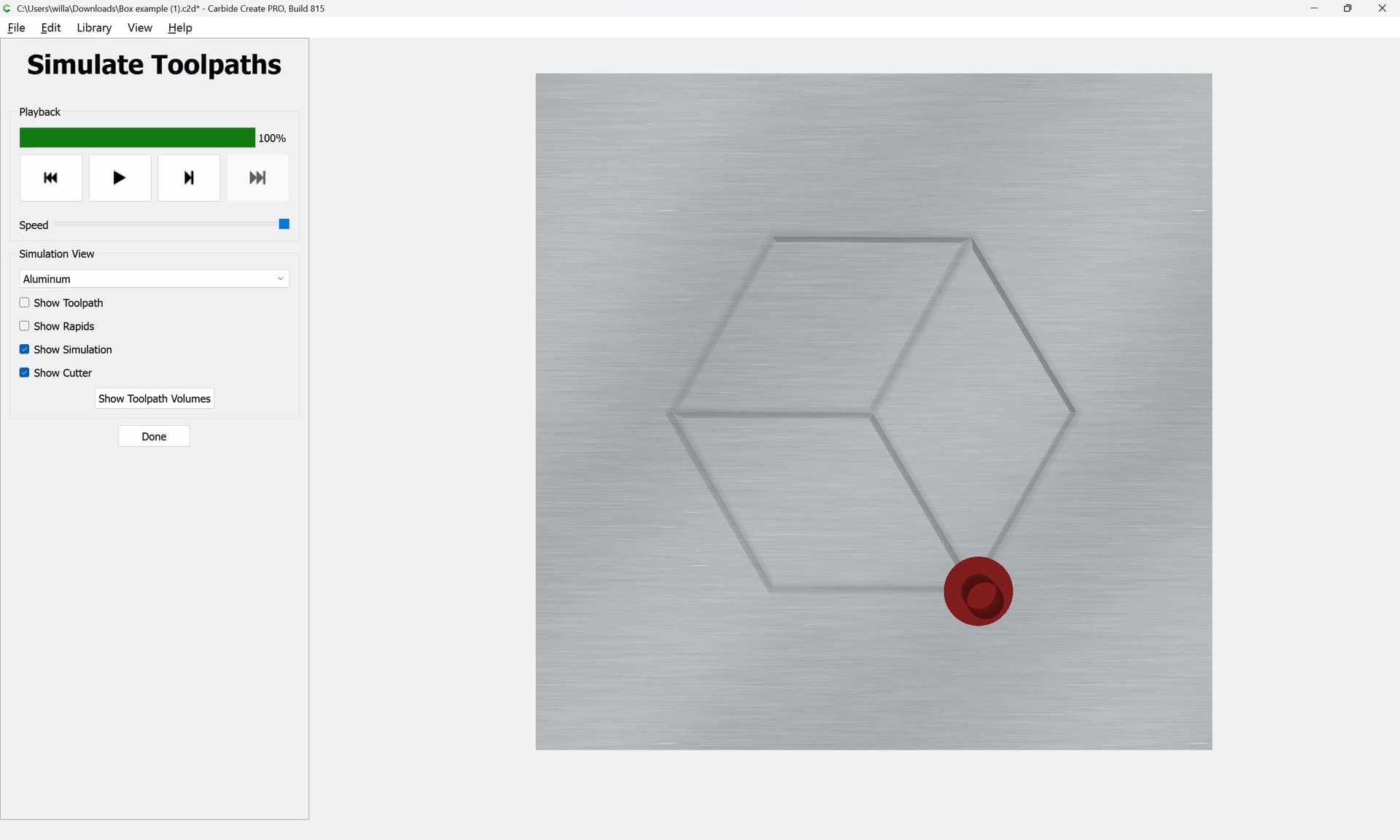This screenshot has height=840, width=1400.
Task: Click the dropdown chevron beside Aluminum
Action: [280, 279]
